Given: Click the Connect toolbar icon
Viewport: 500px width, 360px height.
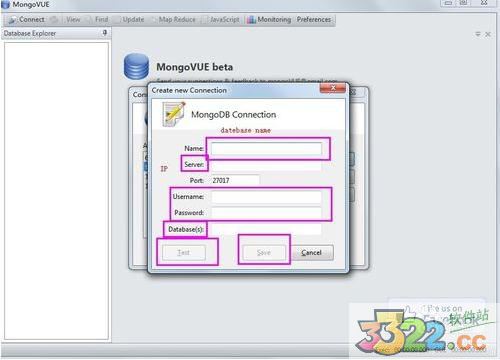Looking at the screenshot, I should coord(12,20).
